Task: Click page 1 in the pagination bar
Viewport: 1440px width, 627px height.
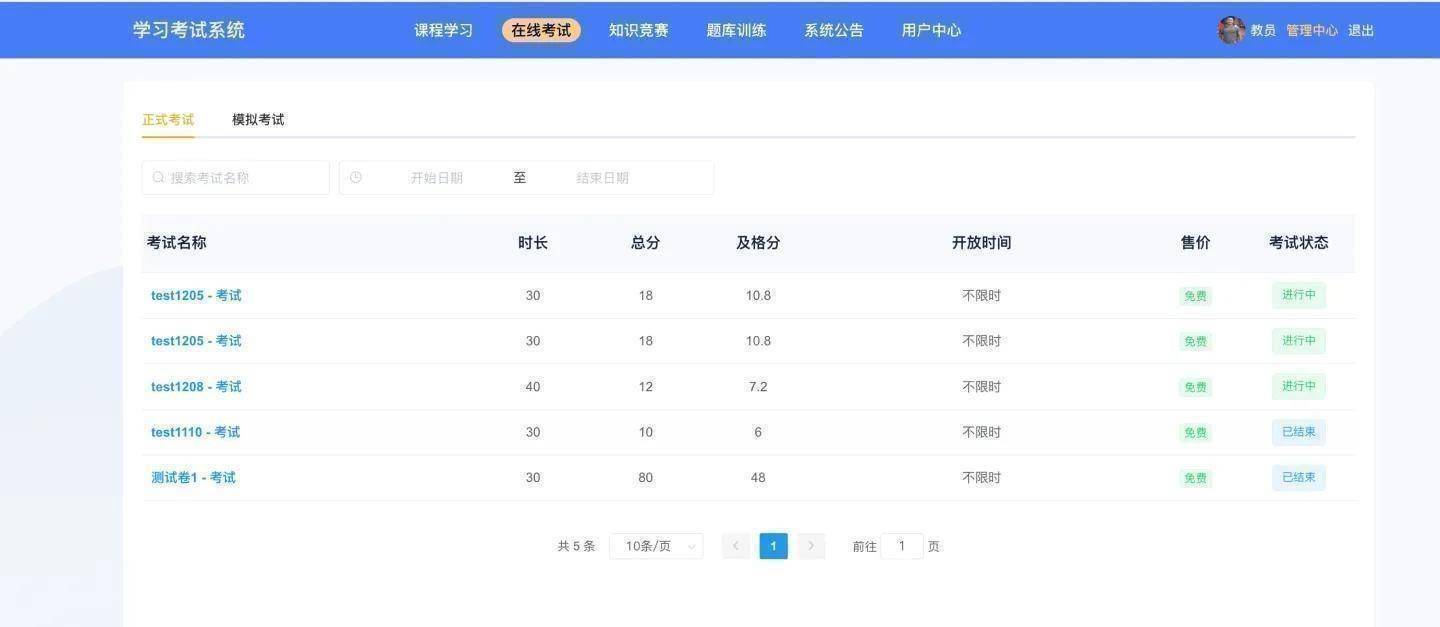Action: coord(773,546)
